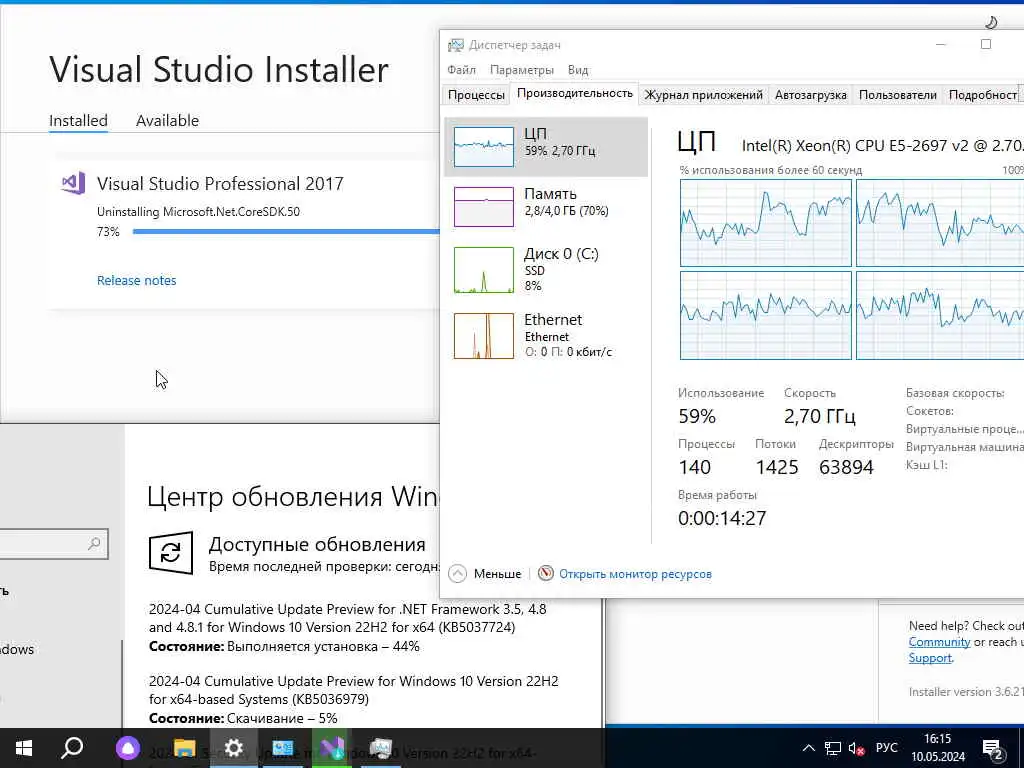The width and height of the screenshot is (1024, 768).
Task: Open the Параметры menu
Action: [521, 70]
